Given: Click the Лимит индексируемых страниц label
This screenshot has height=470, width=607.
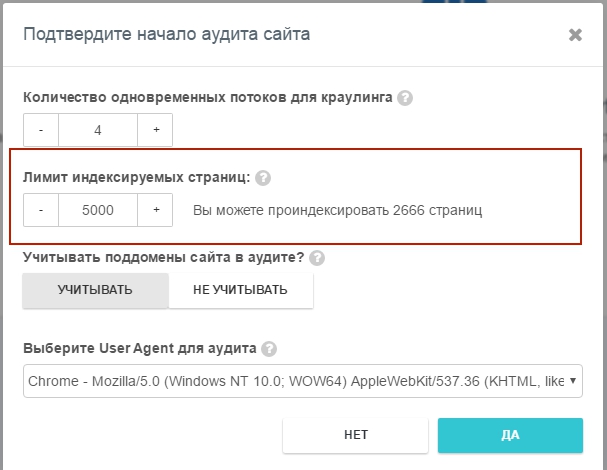Looking at the screenshot, I should 136,177.
